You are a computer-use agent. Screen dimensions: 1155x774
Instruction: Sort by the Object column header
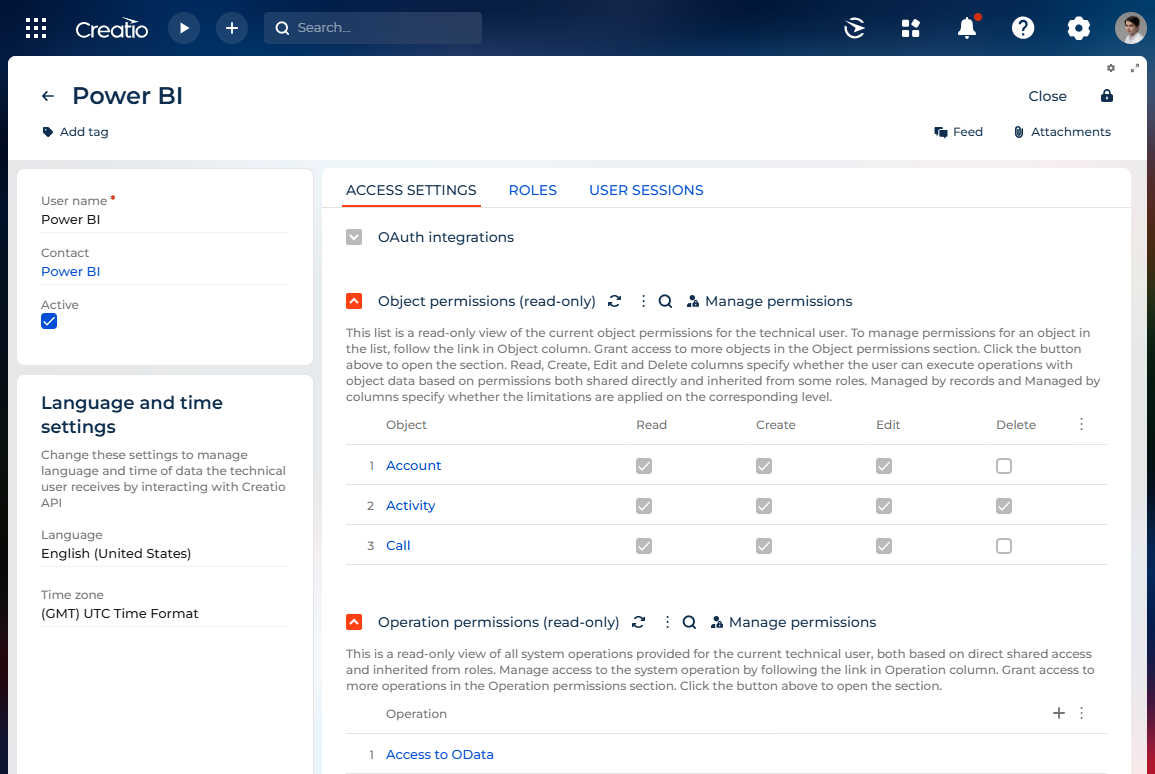406,425
